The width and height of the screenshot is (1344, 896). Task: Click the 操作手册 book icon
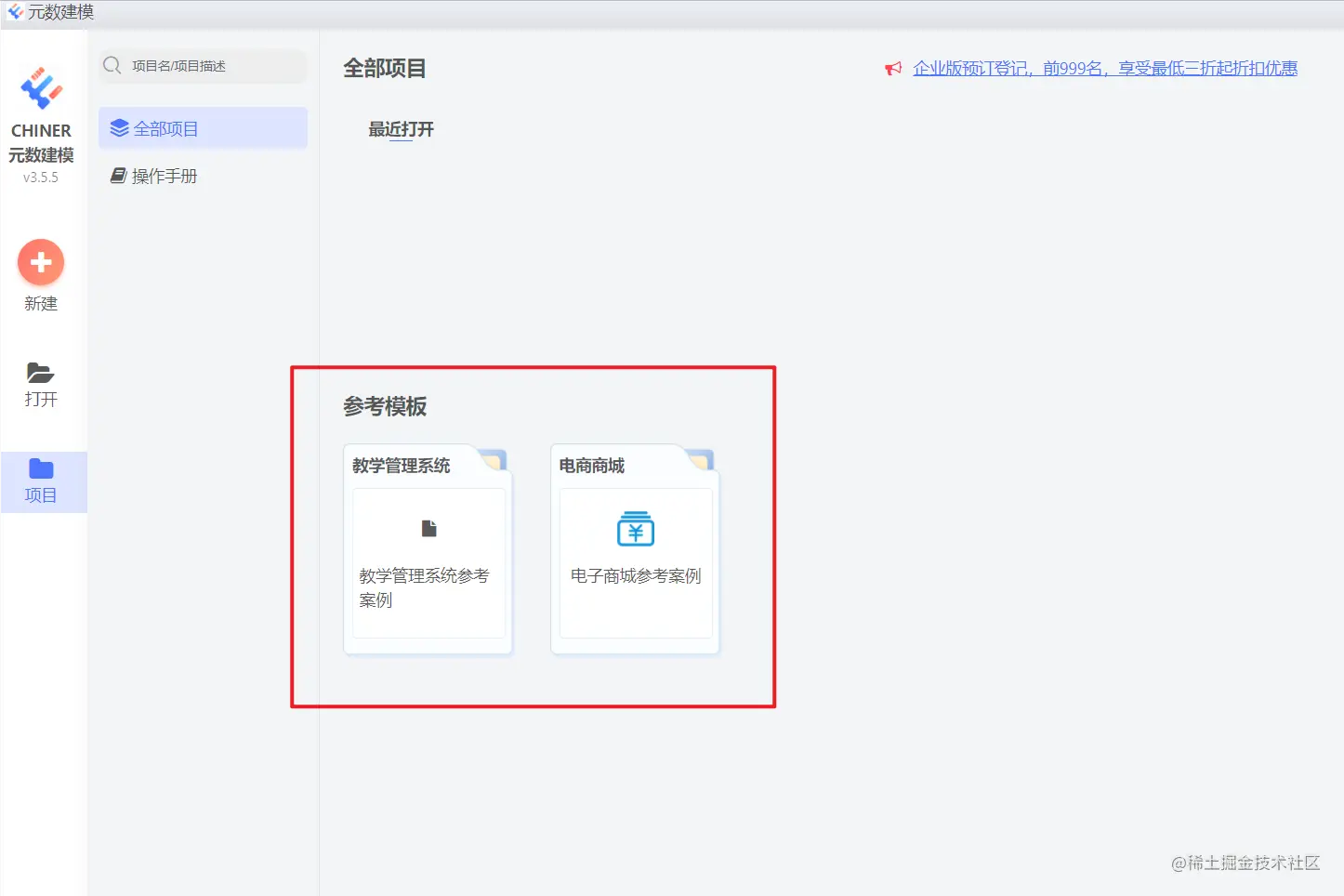(118, 176)
